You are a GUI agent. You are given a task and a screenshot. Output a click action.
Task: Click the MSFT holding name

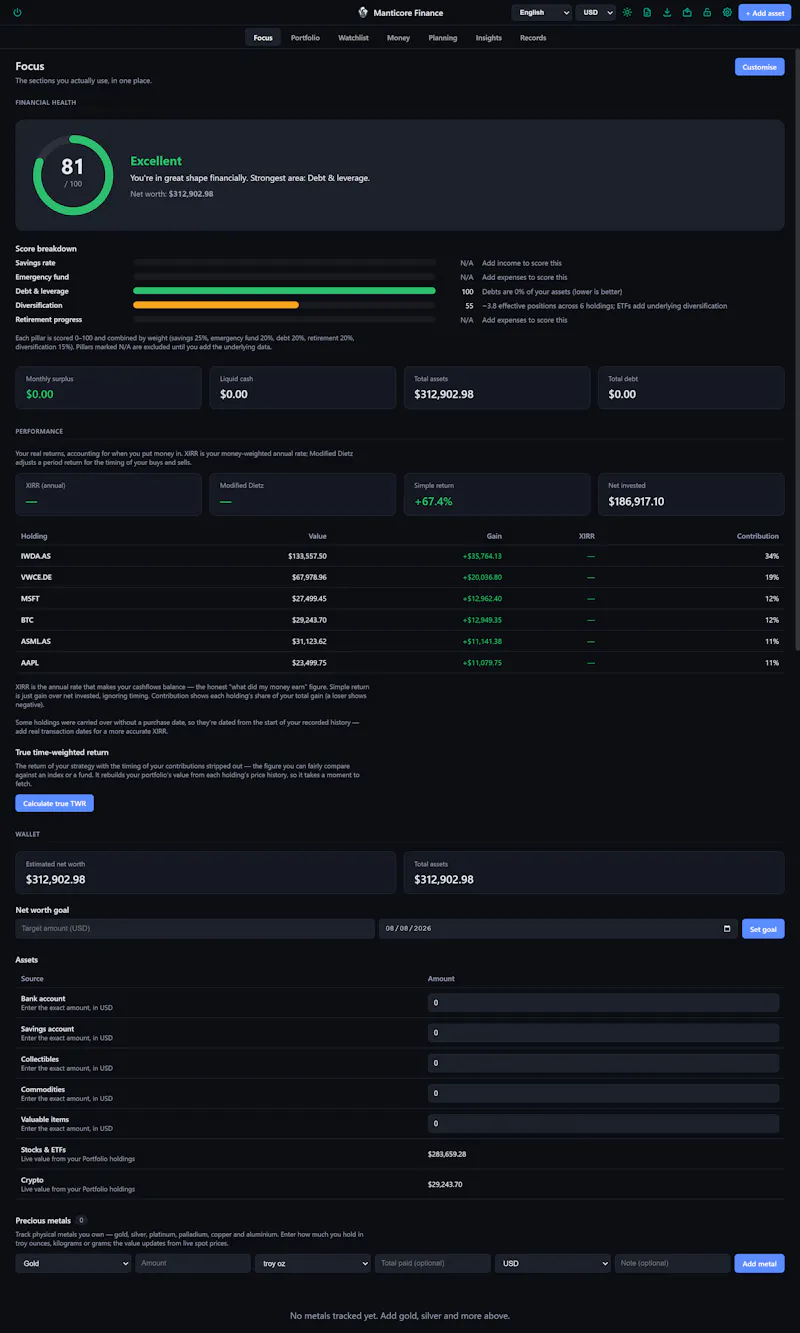tap(30, 599)
